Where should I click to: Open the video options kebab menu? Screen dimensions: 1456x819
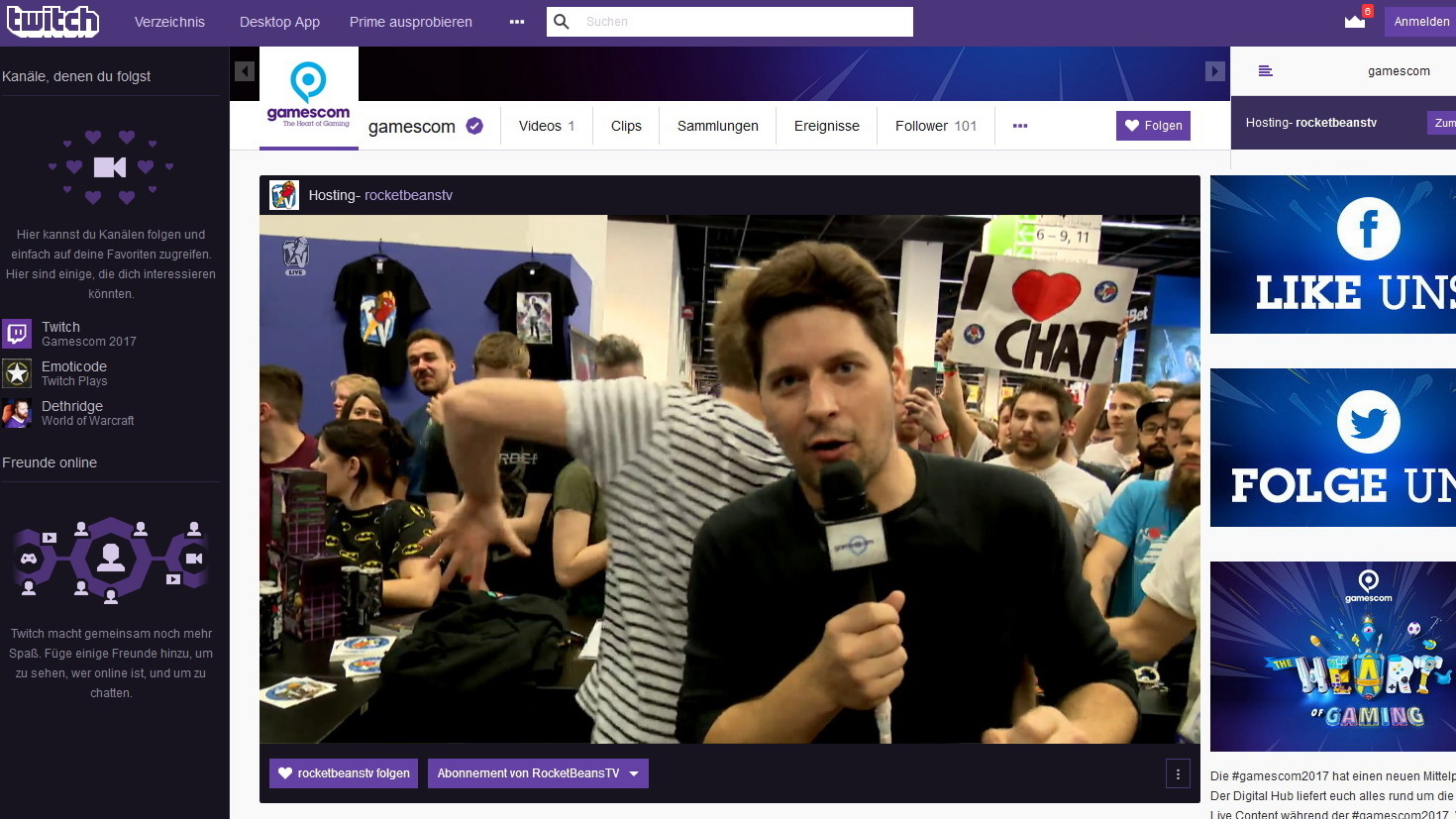(x=1178, y=774)
